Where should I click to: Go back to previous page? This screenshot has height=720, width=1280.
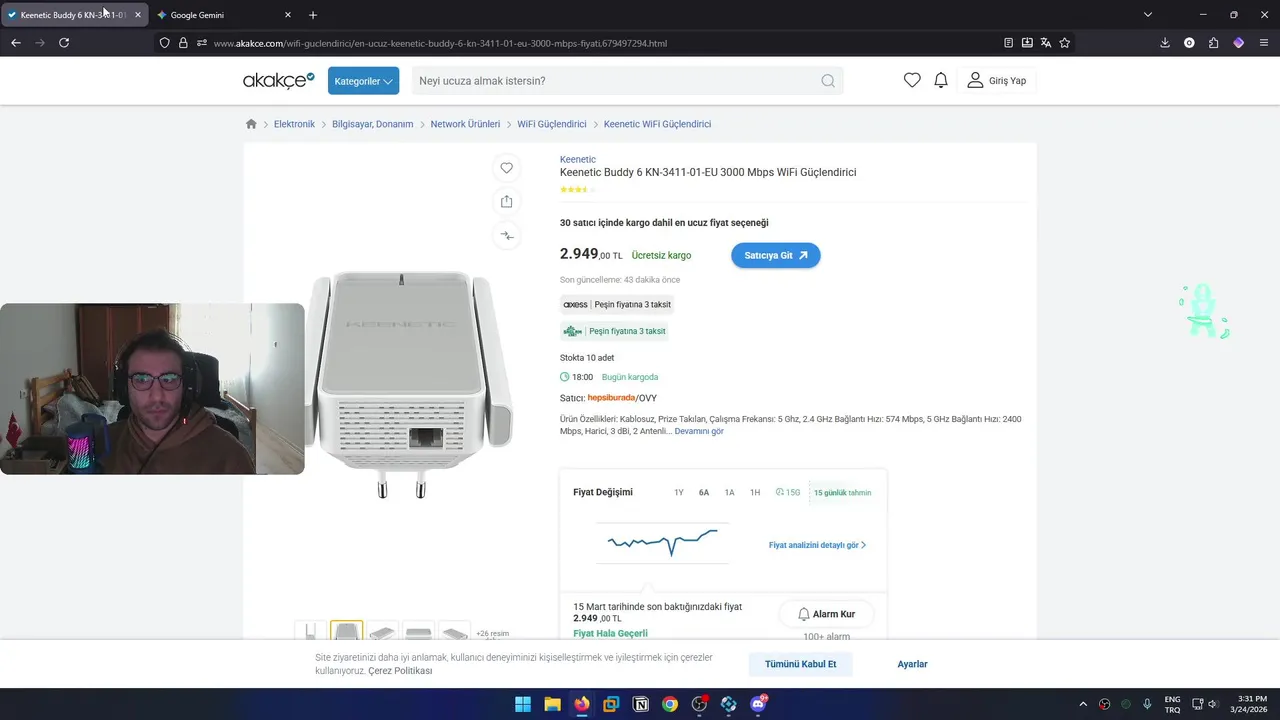click(16, 43)
